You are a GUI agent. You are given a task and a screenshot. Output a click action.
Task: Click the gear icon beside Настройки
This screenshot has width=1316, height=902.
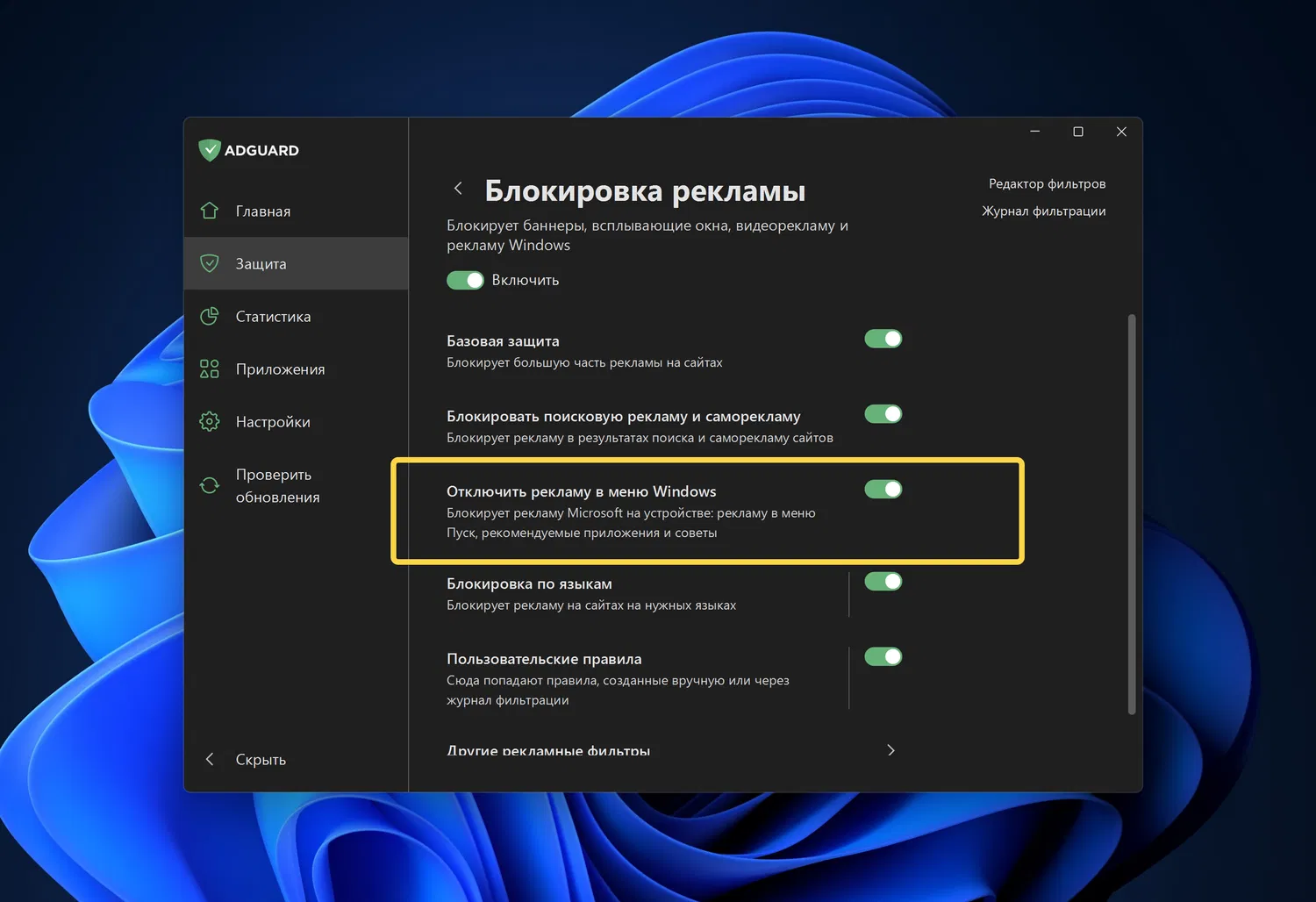coord(209,421)
